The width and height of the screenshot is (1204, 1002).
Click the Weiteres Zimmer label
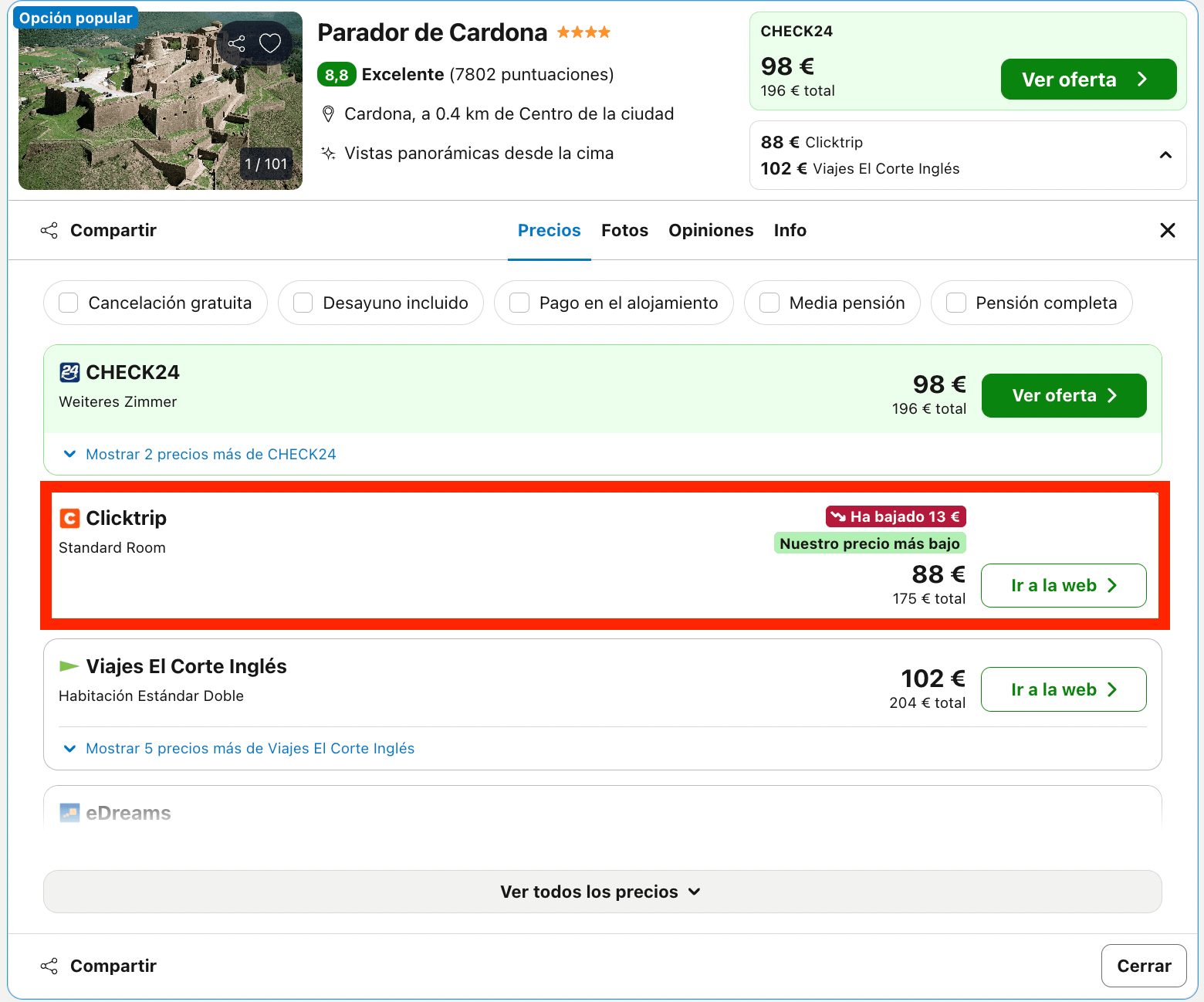click(118, 402)
